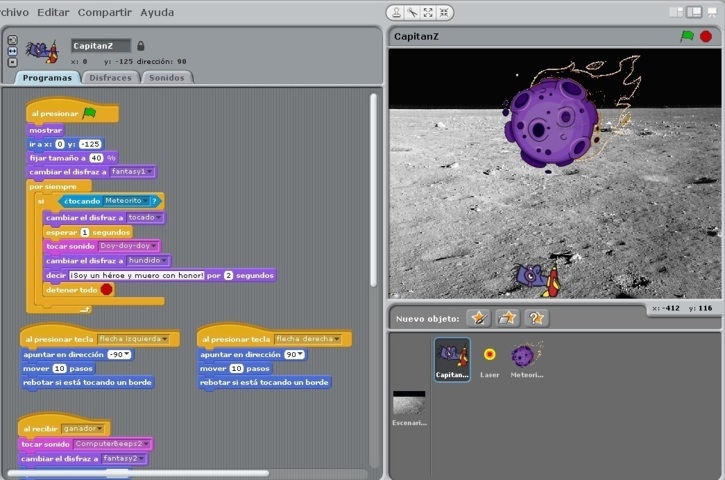The image size is (725, 480).
Task: Select the shrink sprite tool in toolbar
Action: click(x=444, y=13)
